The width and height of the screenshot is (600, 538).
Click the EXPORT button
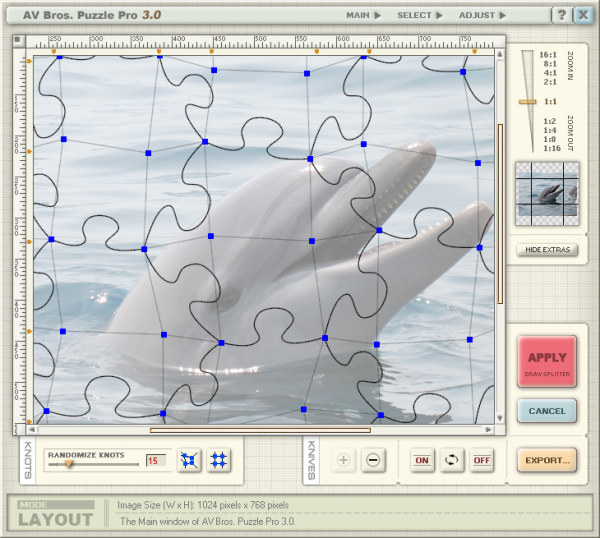547,460
